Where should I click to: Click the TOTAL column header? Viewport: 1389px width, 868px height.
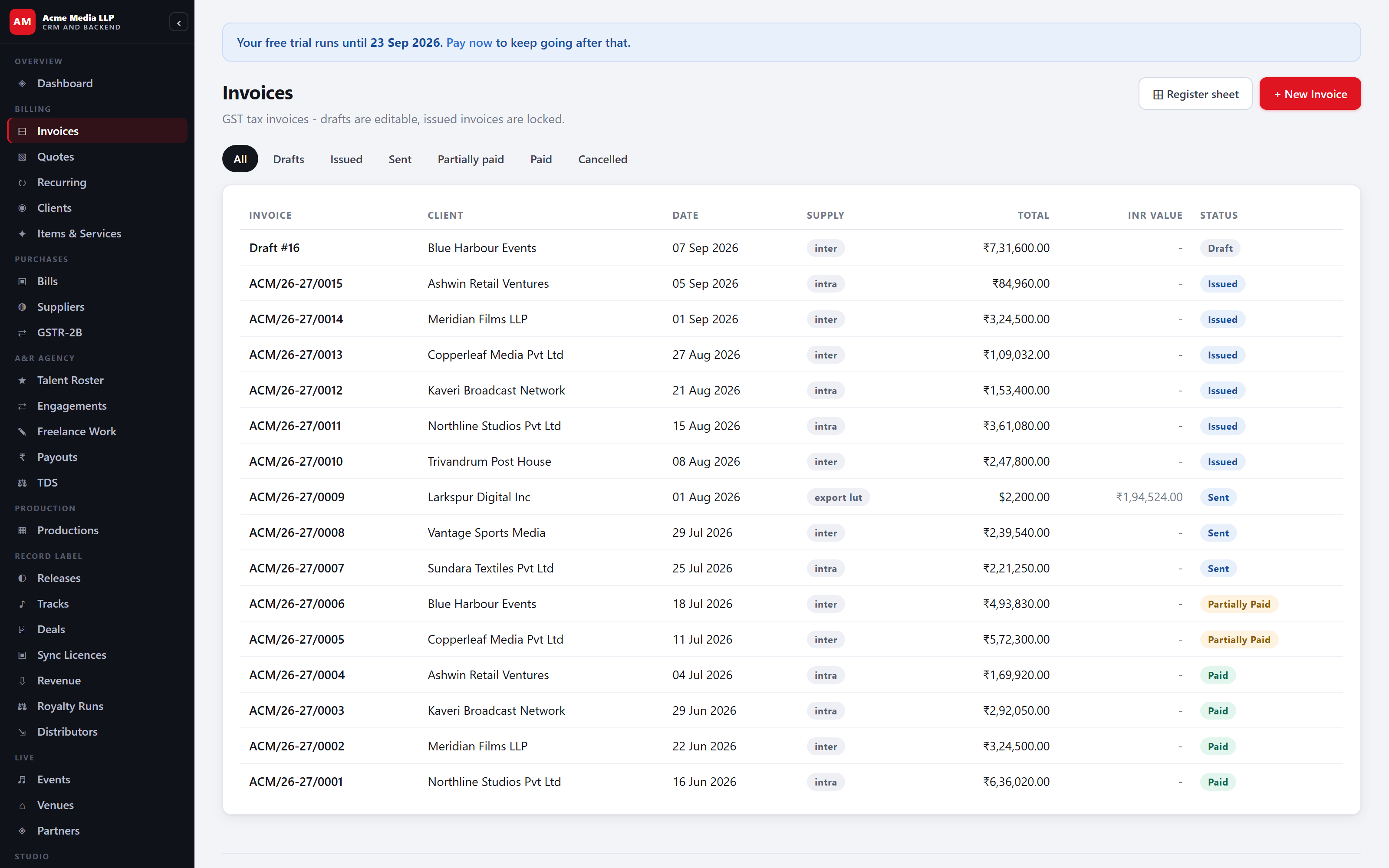pos(1033,215)
